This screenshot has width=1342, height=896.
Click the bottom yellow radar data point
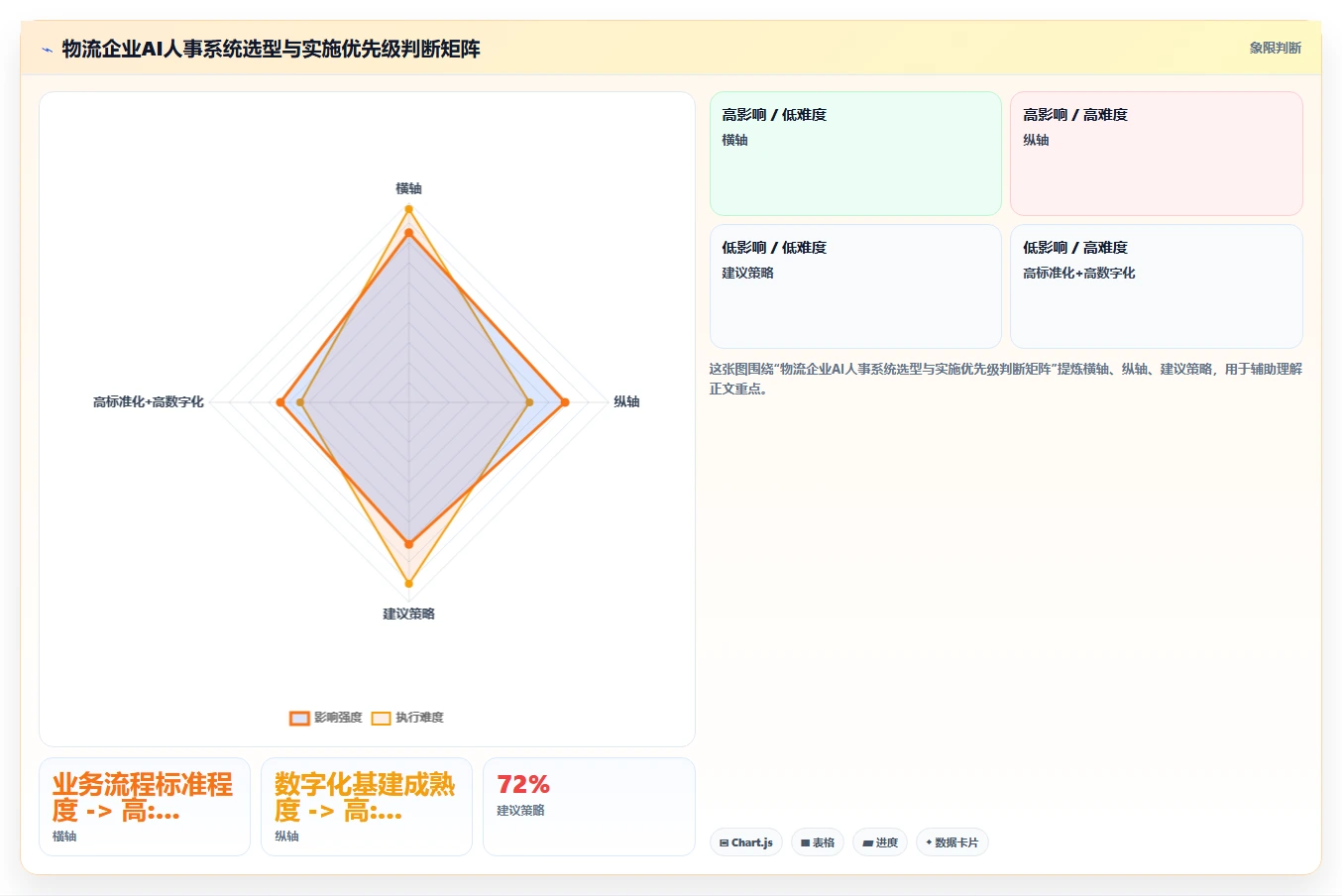[x=408, y=584]
